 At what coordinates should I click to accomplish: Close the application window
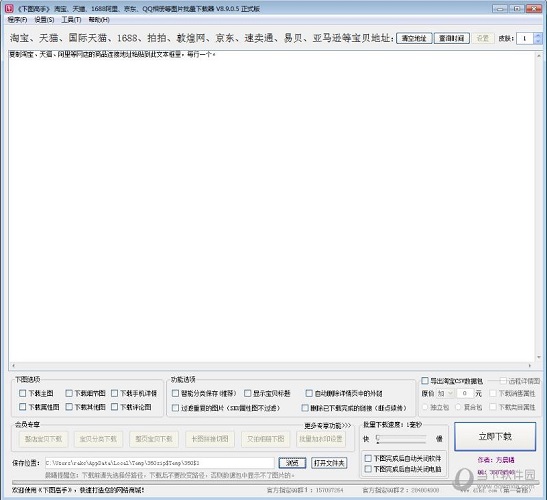pyautogui.click(x=534, y=8)
